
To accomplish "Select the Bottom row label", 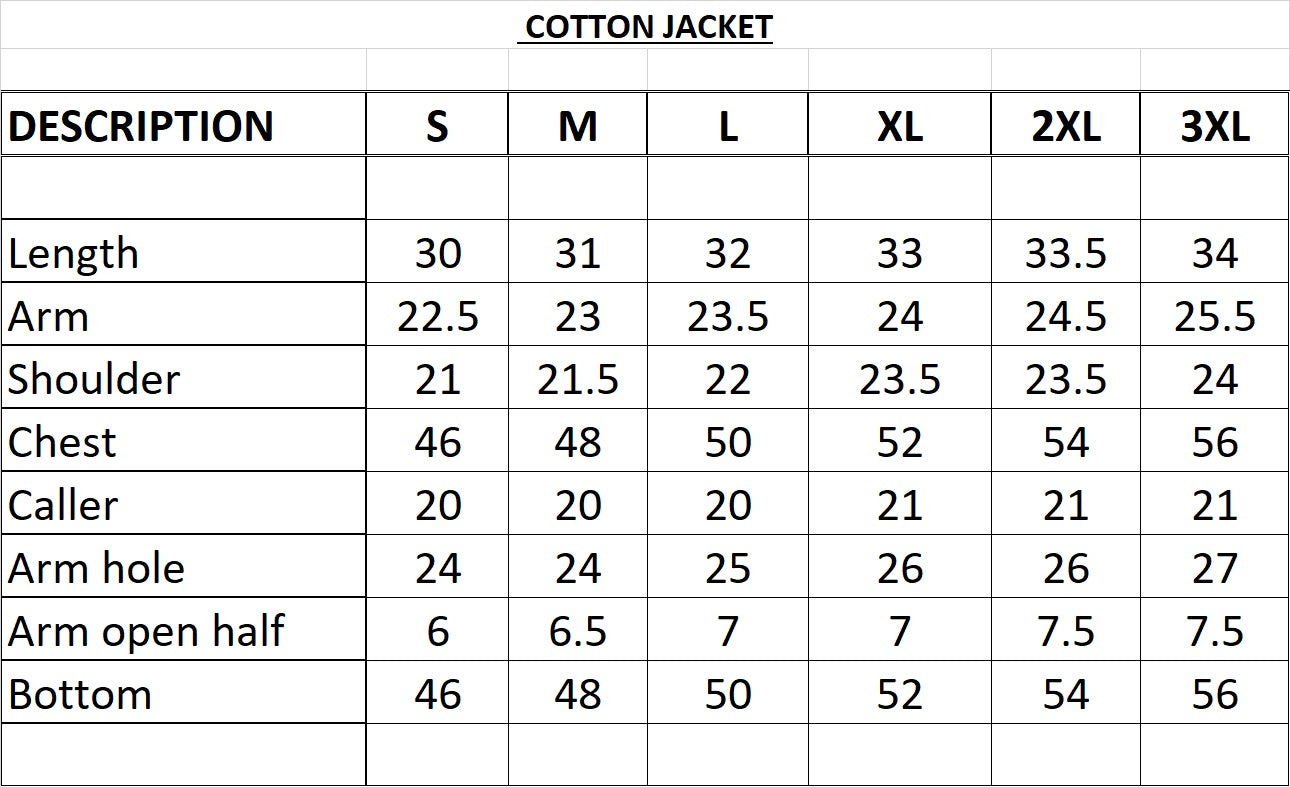I will pyautogui.click(x=80, y=695).
